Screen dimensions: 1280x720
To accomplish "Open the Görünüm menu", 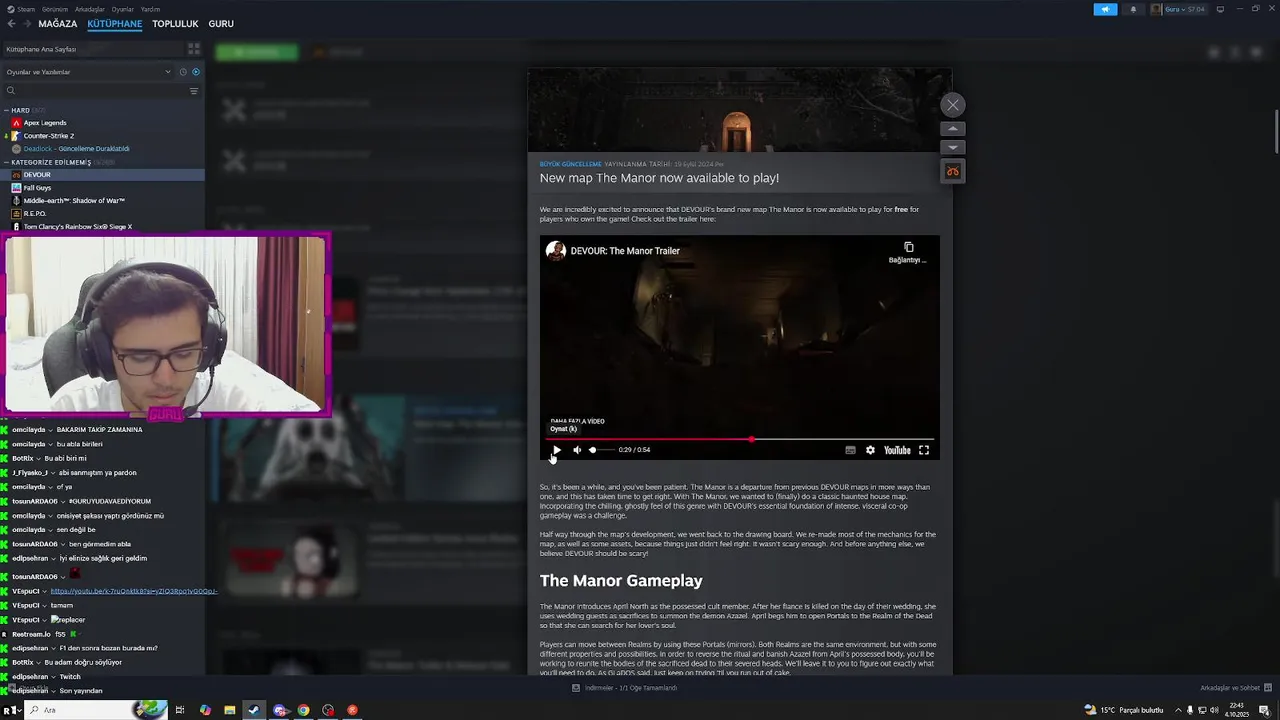I will (55, 9).
